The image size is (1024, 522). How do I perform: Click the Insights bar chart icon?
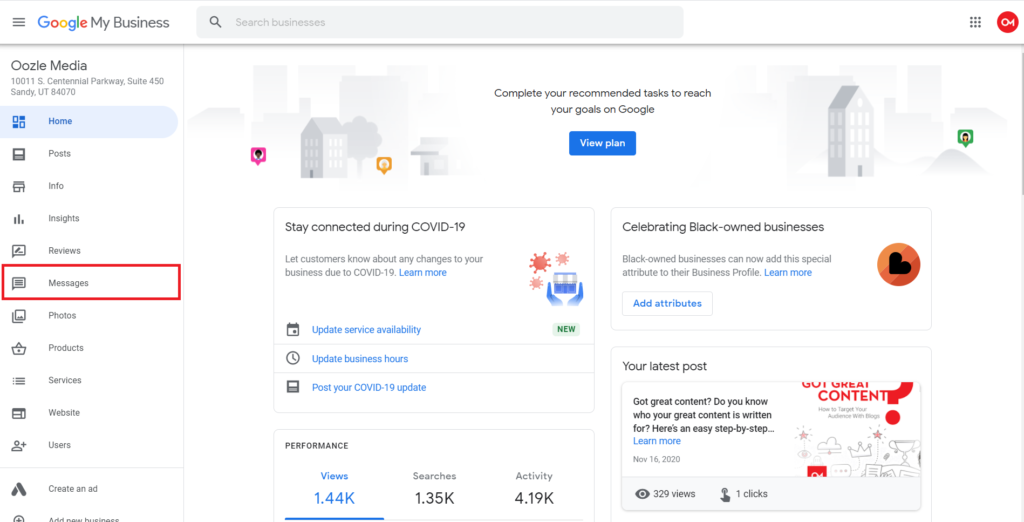tap(19, 219)
